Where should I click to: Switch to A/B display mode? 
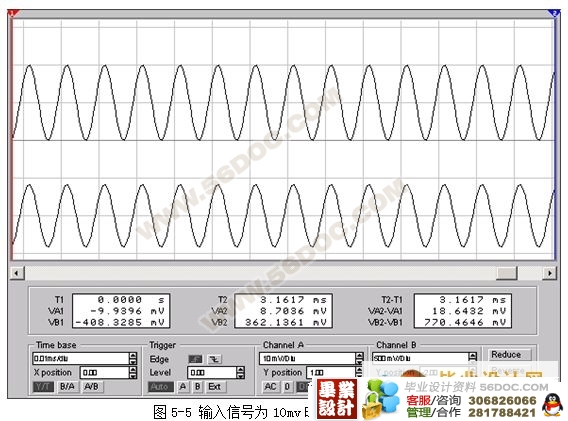coord(91,387)
